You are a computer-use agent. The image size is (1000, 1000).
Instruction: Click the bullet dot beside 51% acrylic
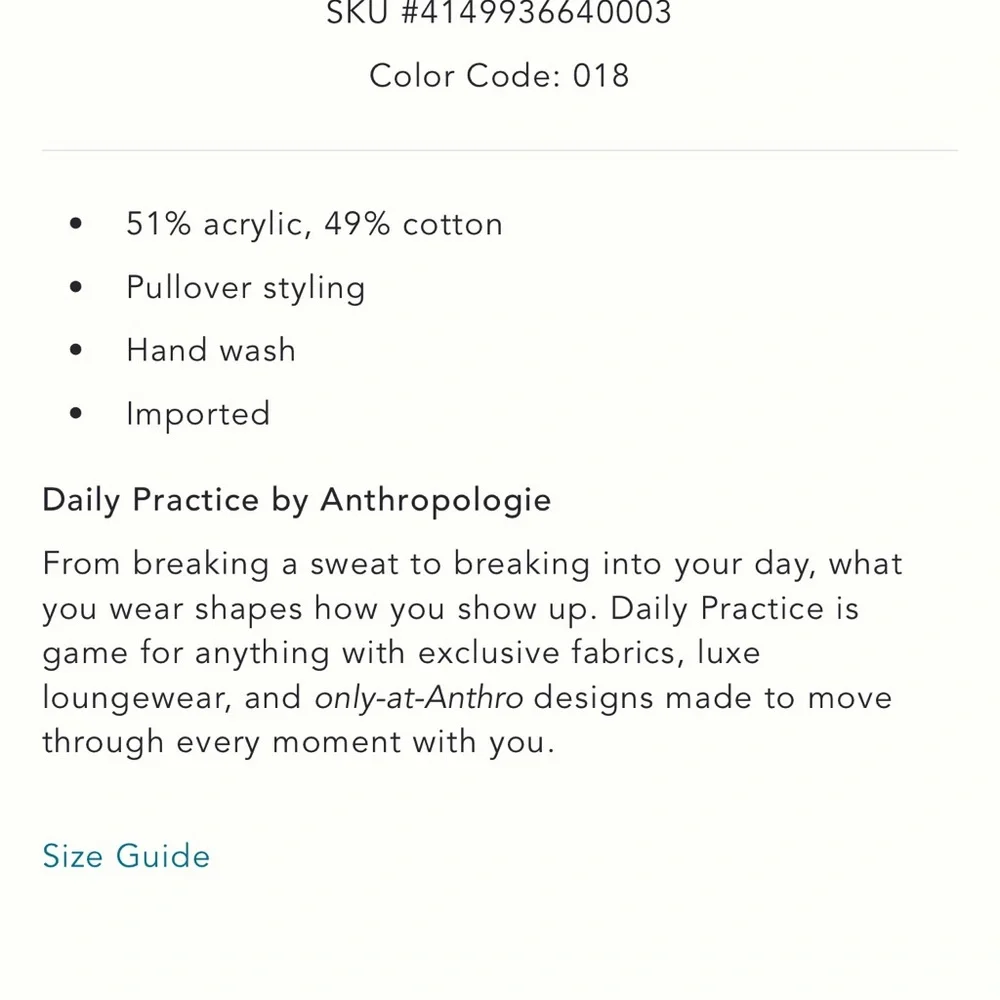[77, 224]
